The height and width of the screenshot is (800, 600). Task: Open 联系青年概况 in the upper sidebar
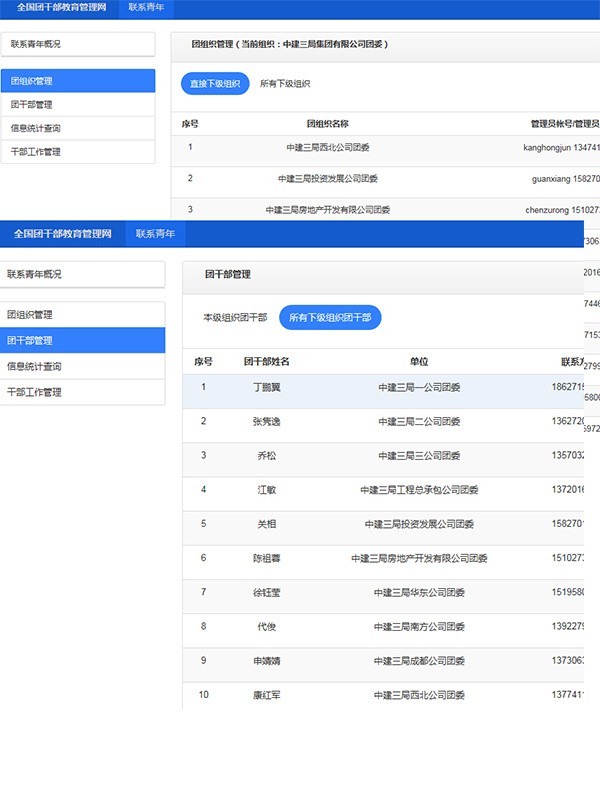pos(78,44)
